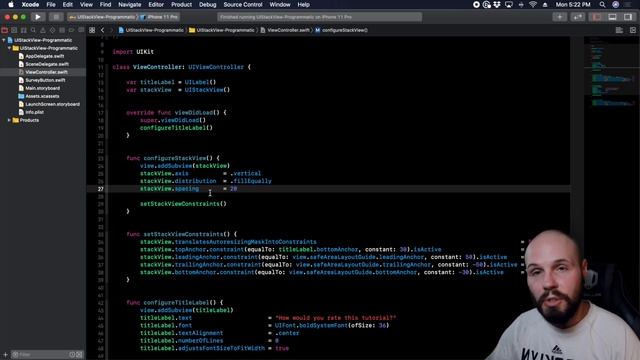Open the Debug menu
The height and width of the screenshot is (360, 640).
click(208, 5)
